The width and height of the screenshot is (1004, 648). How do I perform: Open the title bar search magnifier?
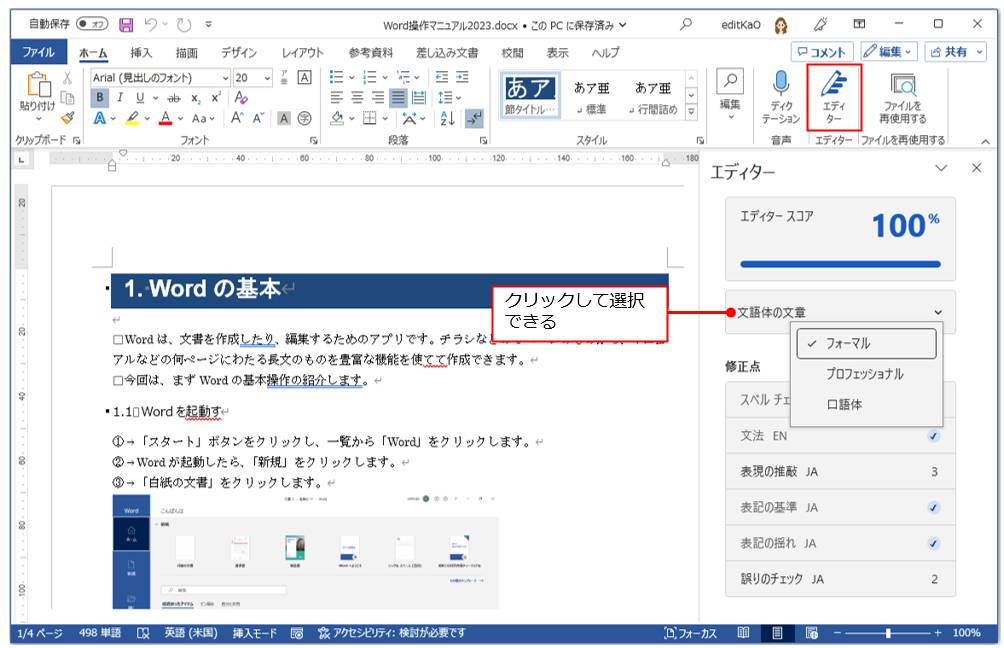pyautogui.click(x=686, y=24)
